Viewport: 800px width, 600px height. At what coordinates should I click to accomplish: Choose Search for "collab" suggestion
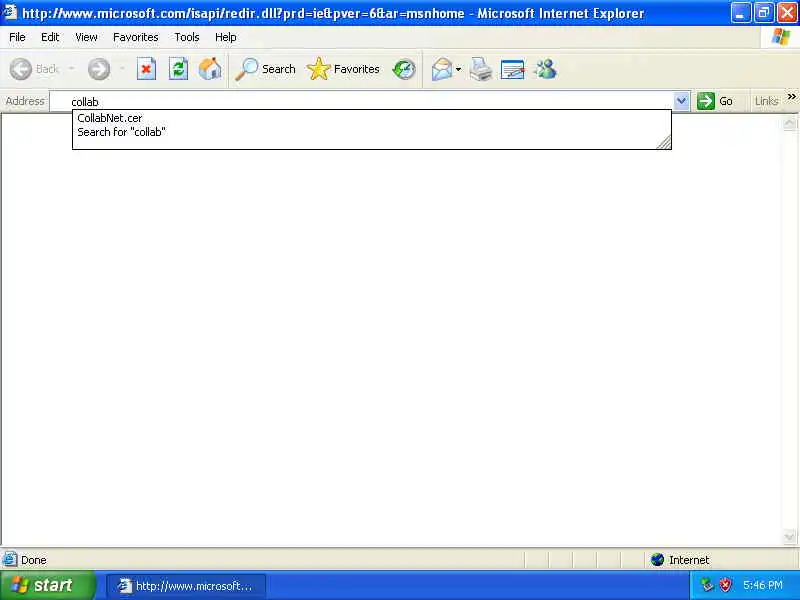[x=371, y=132]
